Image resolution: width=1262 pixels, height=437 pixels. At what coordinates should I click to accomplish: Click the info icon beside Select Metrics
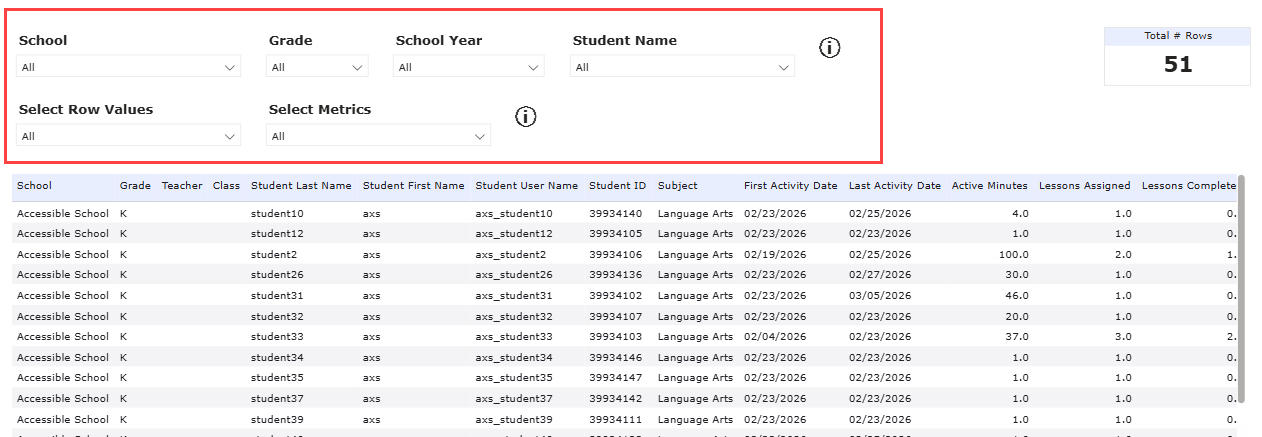click(526, 117)
